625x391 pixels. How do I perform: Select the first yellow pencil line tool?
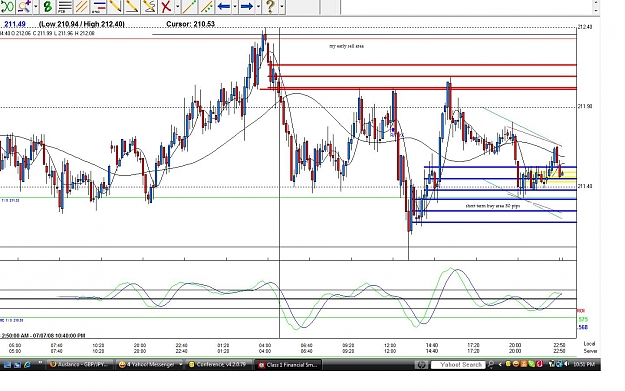pyautogui.click(x=115, y=6)
